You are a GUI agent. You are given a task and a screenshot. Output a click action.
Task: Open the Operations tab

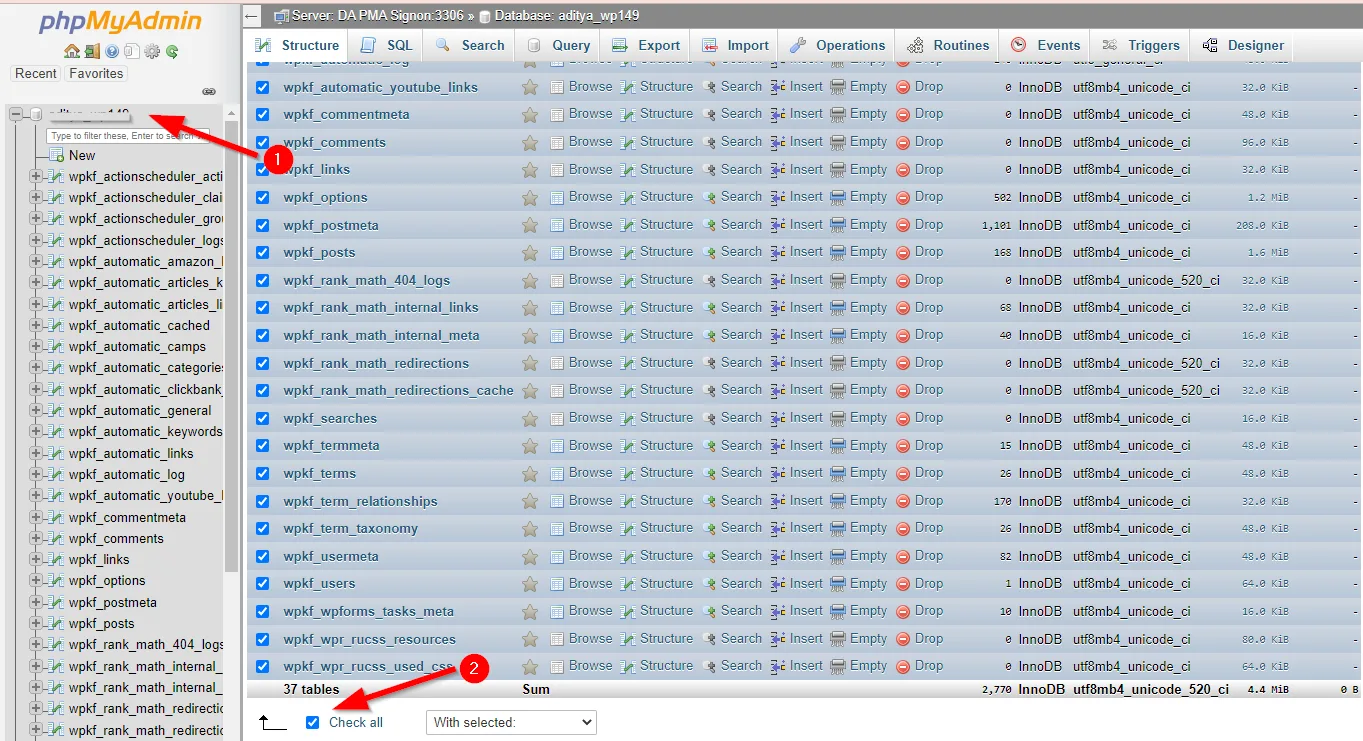[837, 45]
